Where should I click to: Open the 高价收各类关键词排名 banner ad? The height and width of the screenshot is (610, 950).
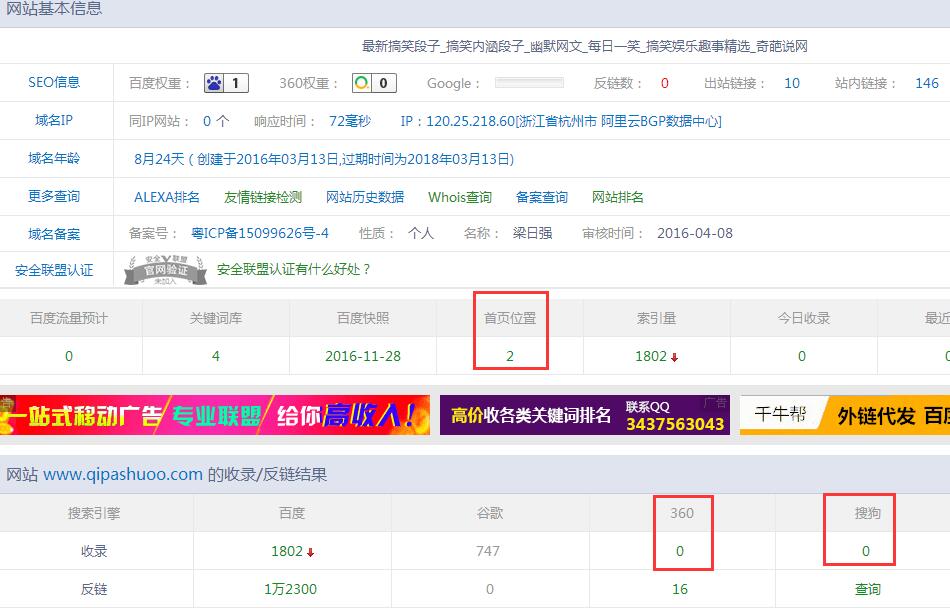tap(585, 415)
